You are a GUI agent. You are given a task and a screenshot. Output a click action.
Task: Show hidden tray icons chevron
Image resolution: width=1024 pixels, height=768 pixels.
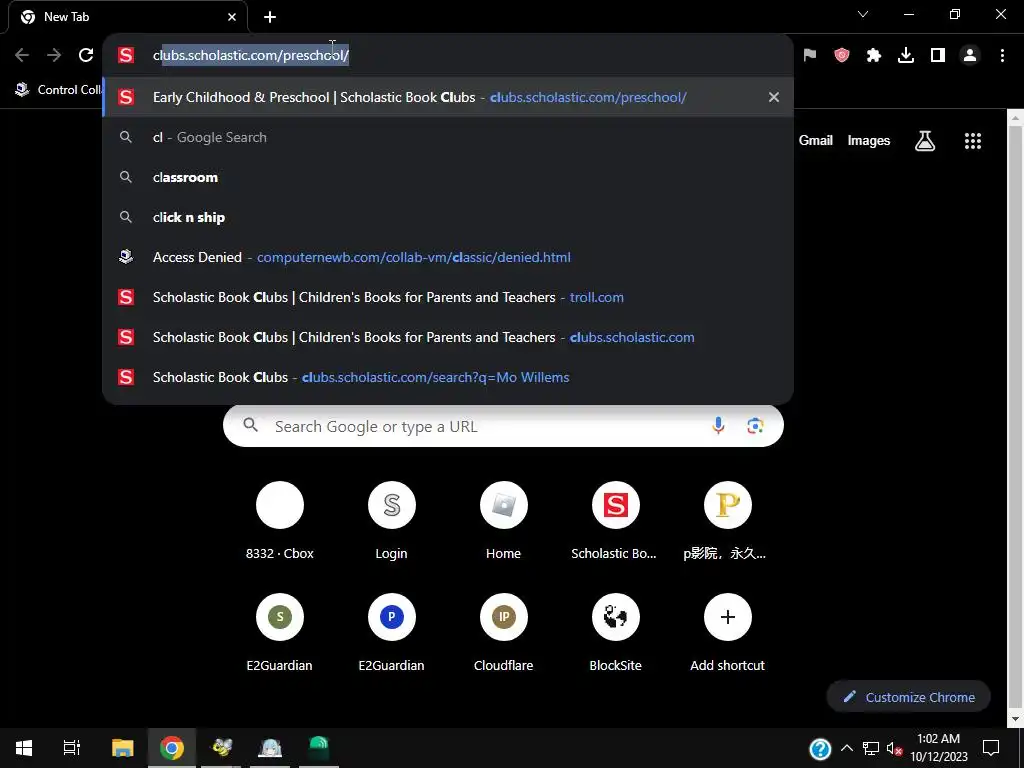click(x=846, y=748)
